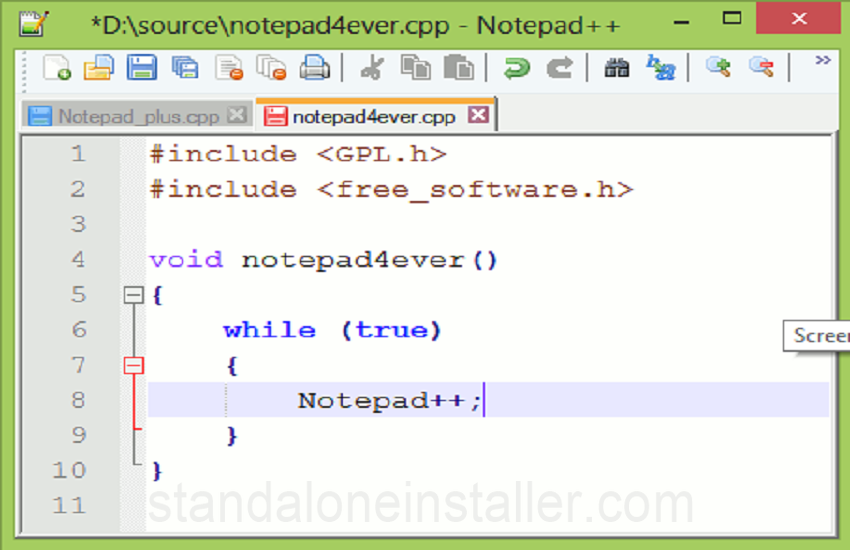Click "notepad4ever()" function name
850x550 pixels.
(x=369, y=260)
